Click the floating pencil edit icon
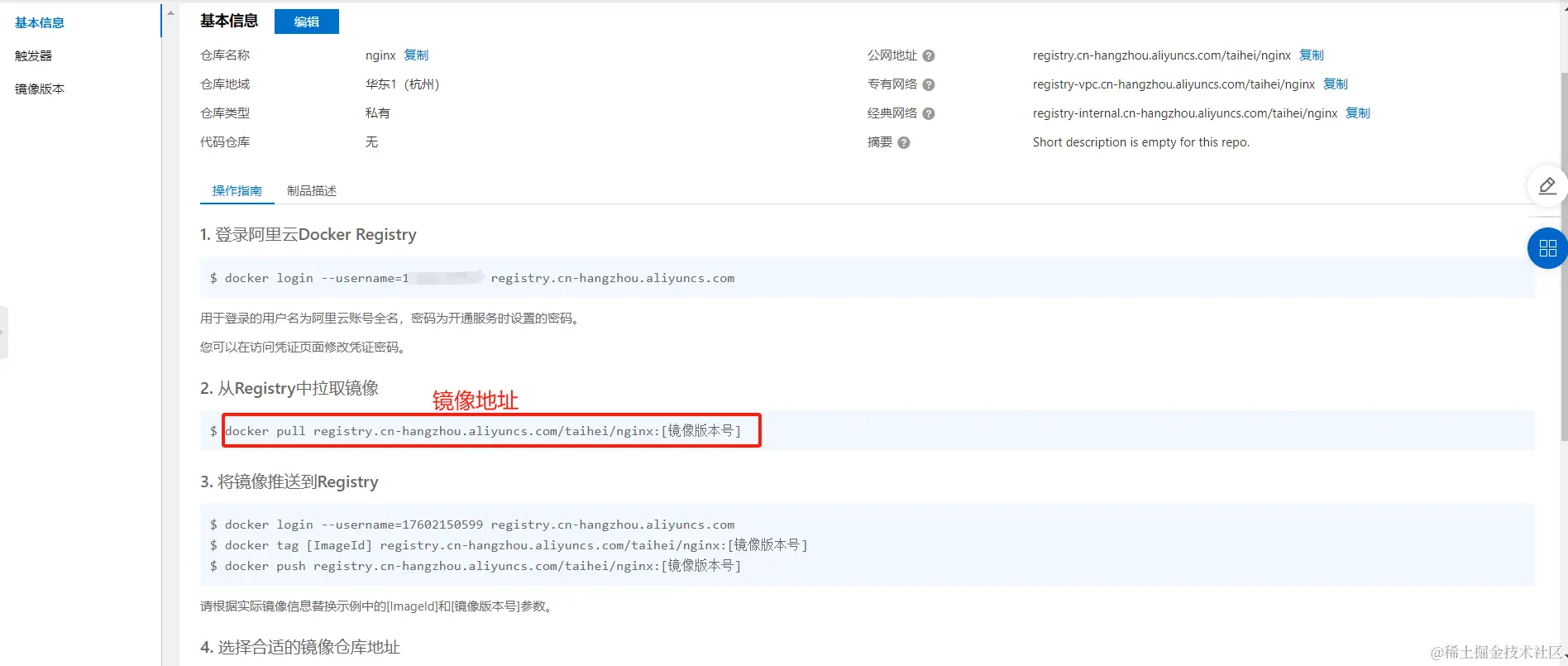This screenshot has height=666, width=1568. click(x=1547, y=186)
